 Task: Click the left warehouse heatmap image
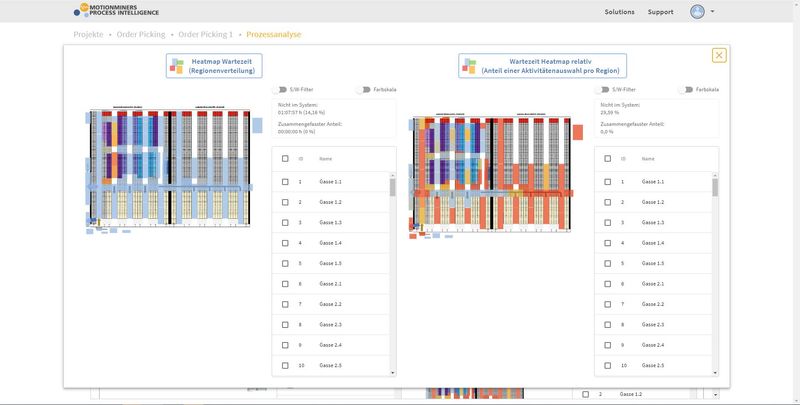coord(173,170)
